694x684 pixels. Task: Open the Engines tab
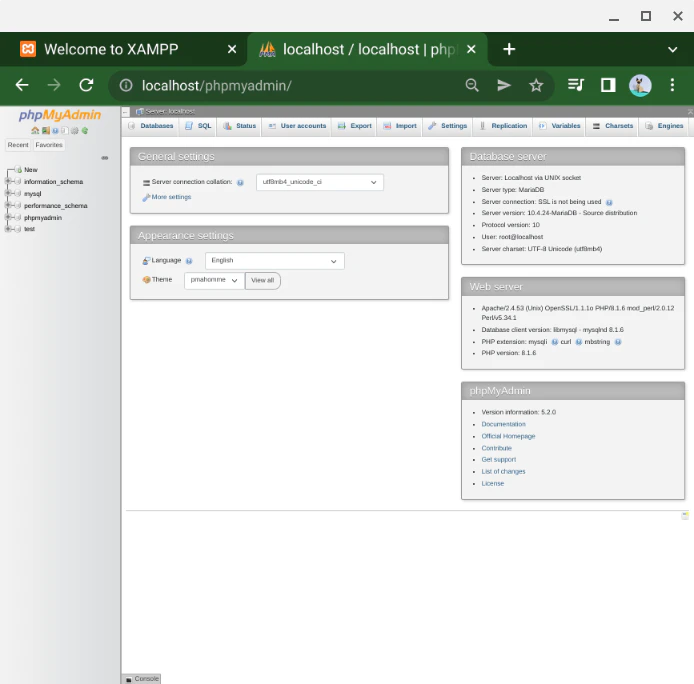coord(665,126)
